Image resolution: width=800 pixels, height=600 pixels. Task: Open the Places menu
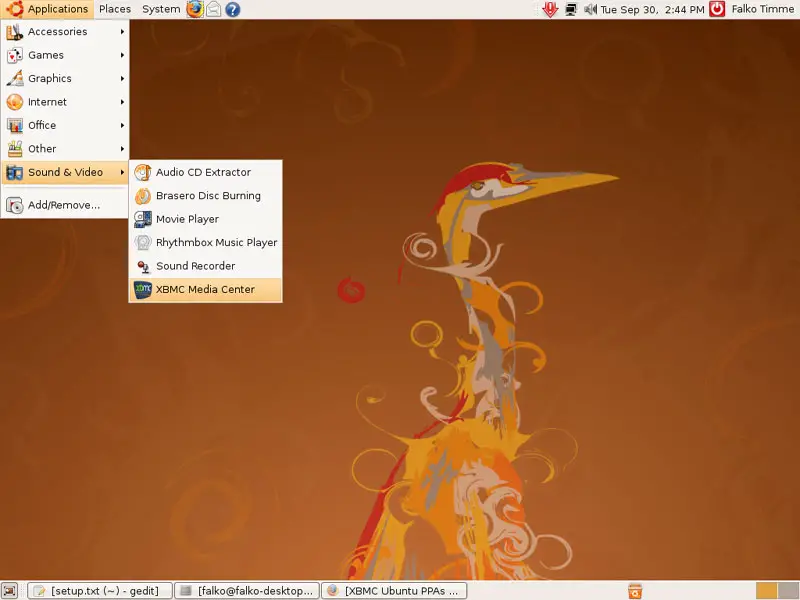[x=115, y=9]
